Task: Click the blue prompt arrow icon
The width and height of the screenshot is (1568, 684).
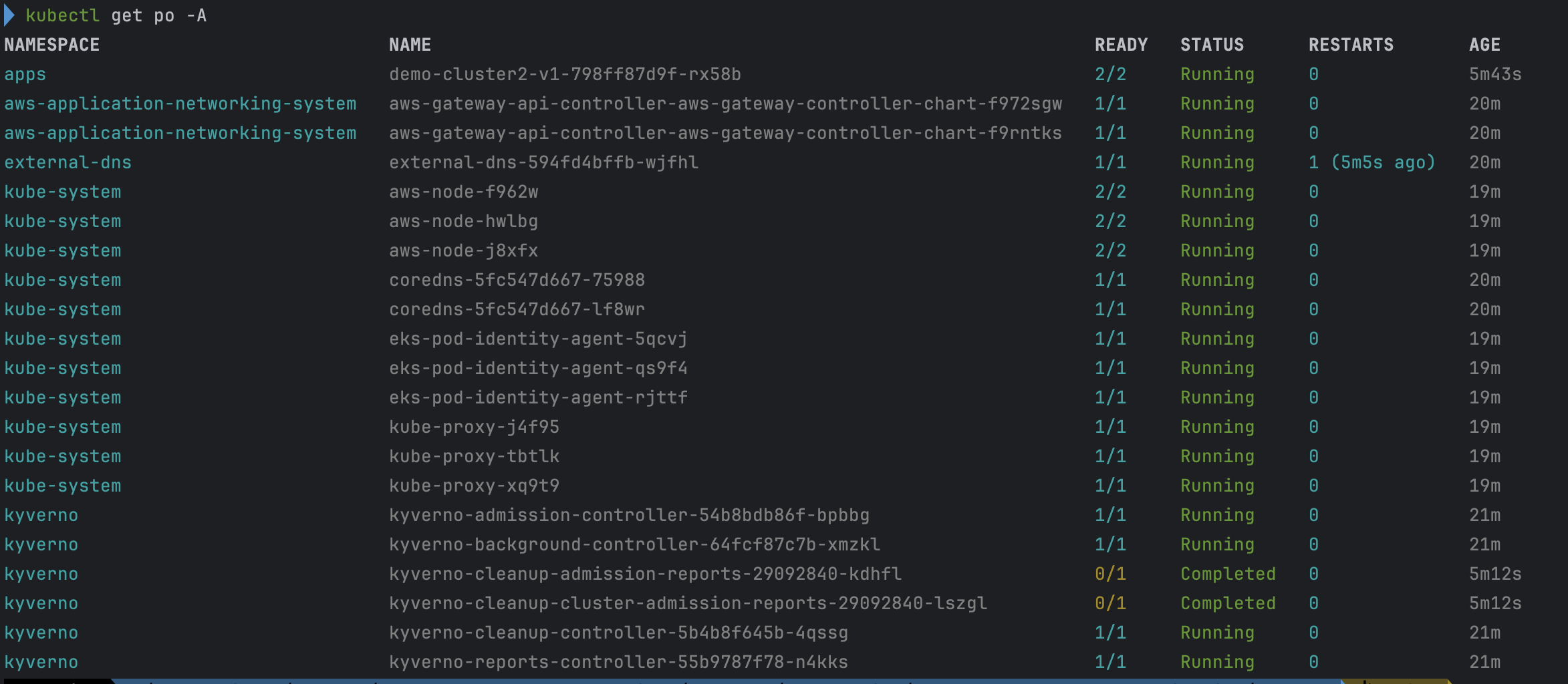Action: (x=9, y=15)
